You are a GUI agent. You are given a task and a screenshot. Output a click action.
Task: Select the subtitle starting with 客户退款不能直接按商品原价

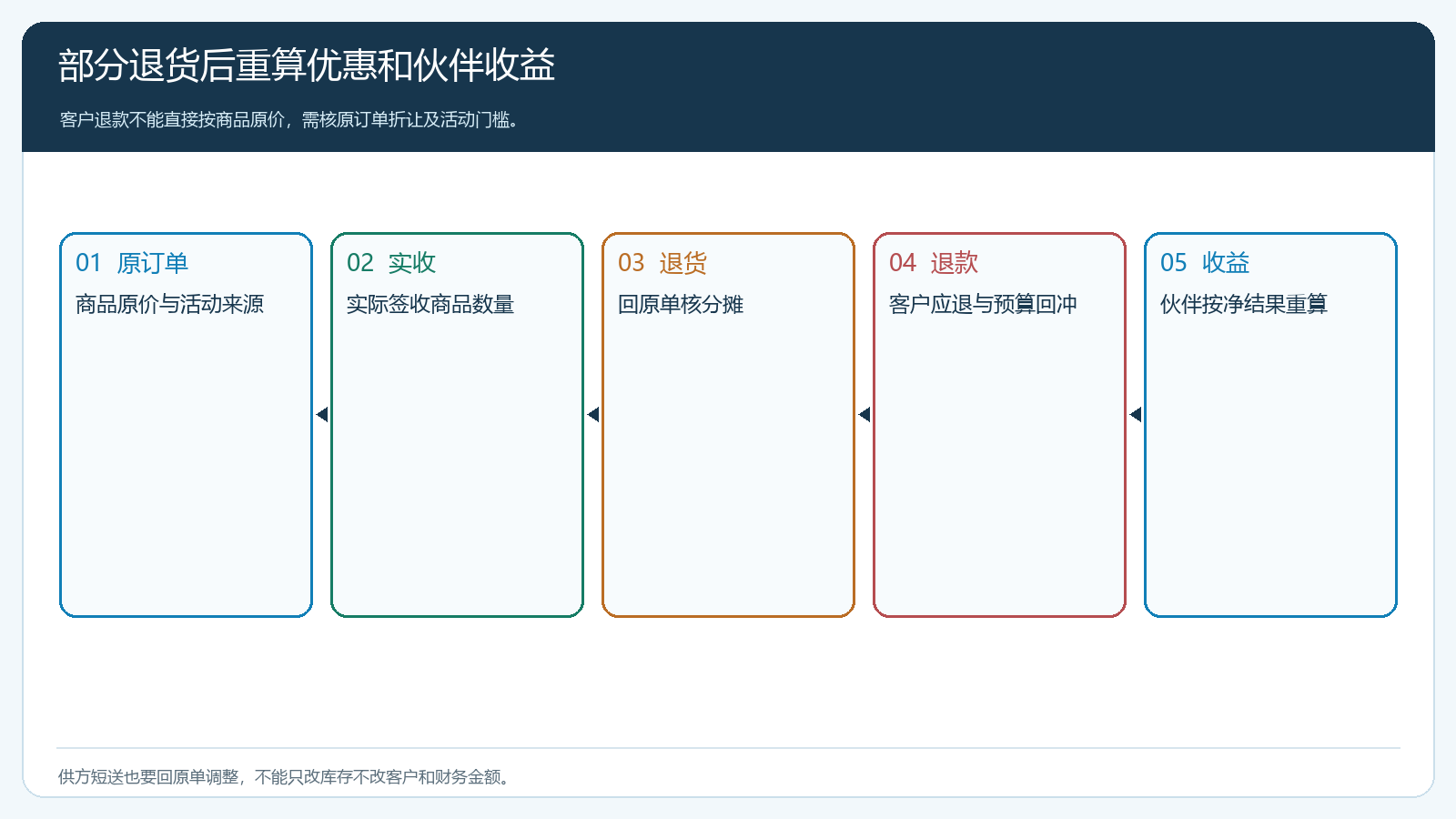click(289, 120)
